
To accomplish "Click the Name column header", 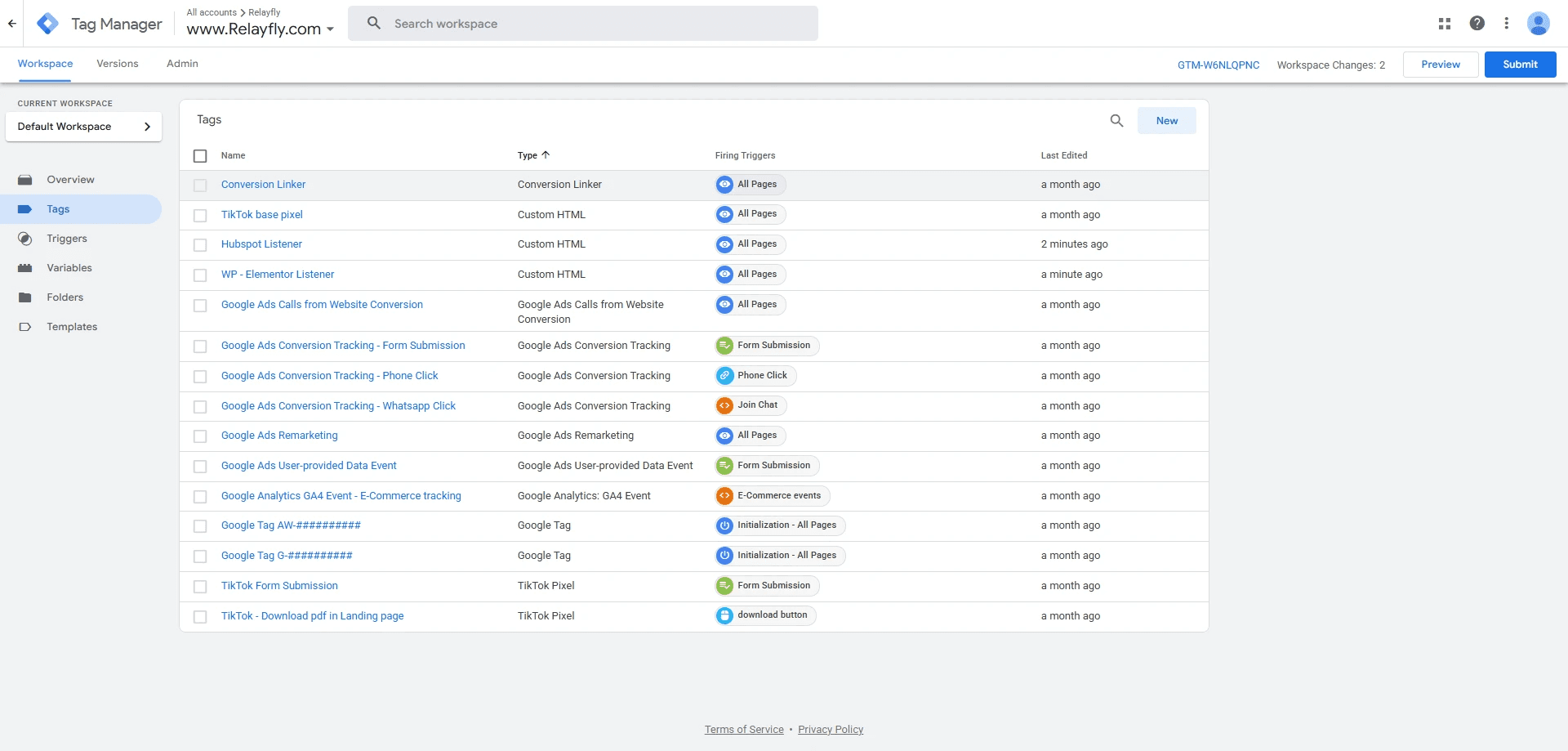I will [x=233, y=155].
